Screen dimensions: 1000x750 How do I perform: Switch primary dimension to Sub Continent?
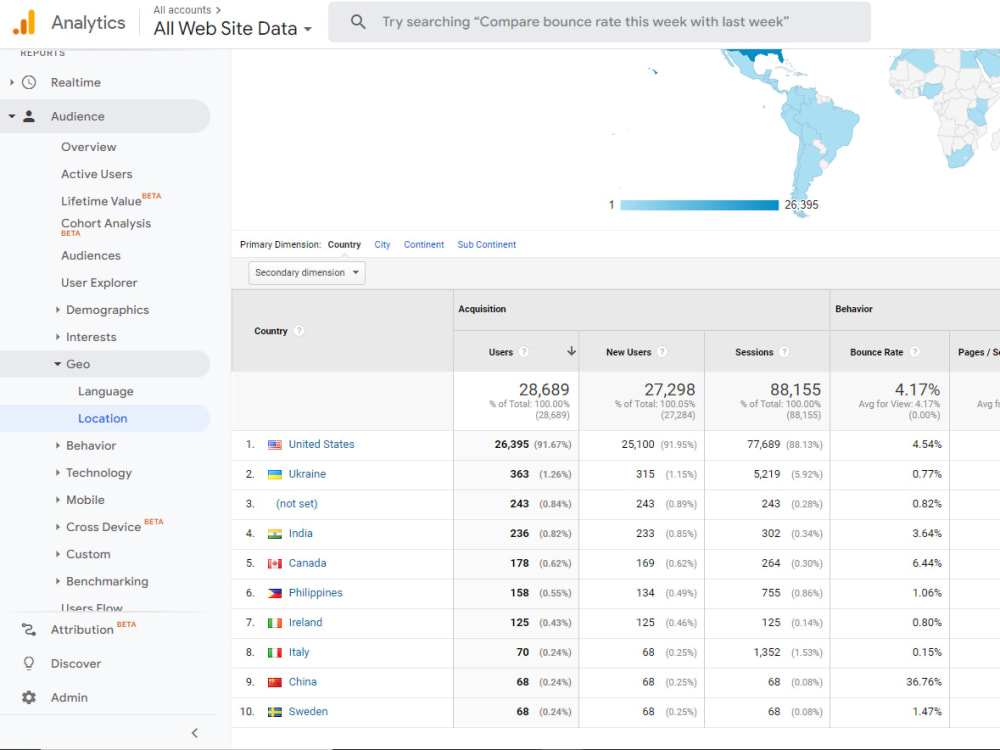coord(487,244)
